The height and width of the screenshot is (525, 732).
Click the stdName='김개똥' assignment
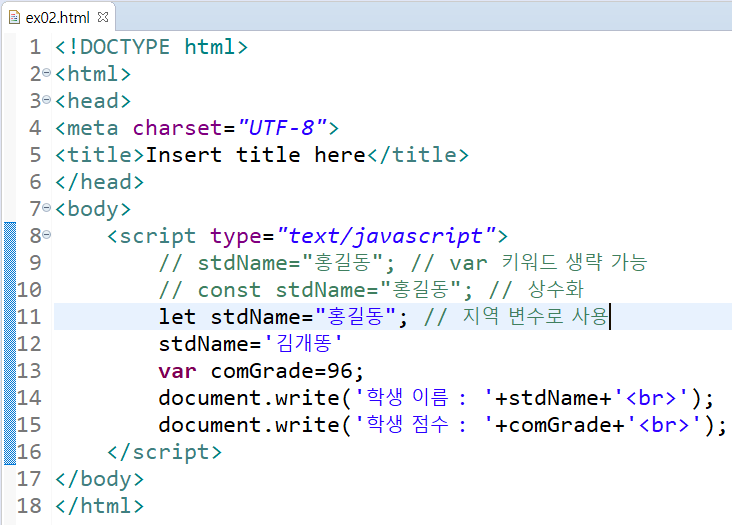(251, 343)
